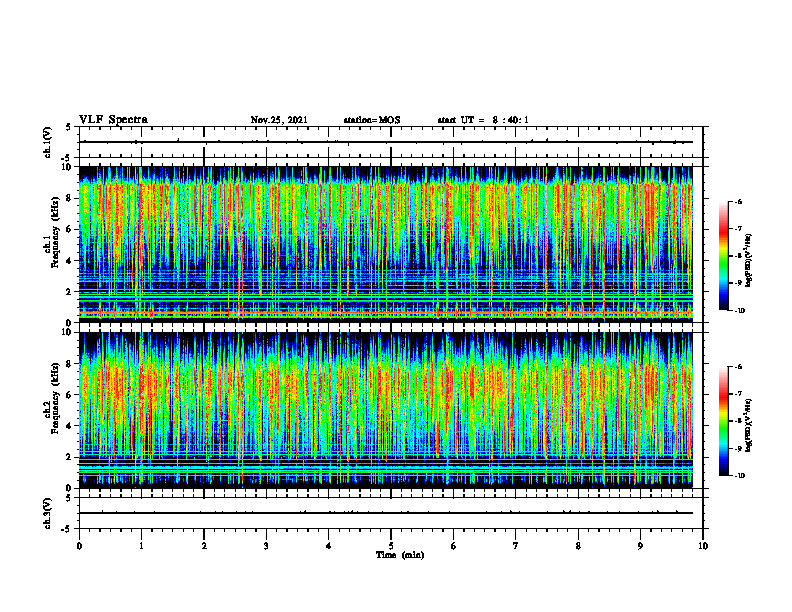Click the '-10' tick on ch.2 colorbar
792x612 pixels.
[740, 476]
